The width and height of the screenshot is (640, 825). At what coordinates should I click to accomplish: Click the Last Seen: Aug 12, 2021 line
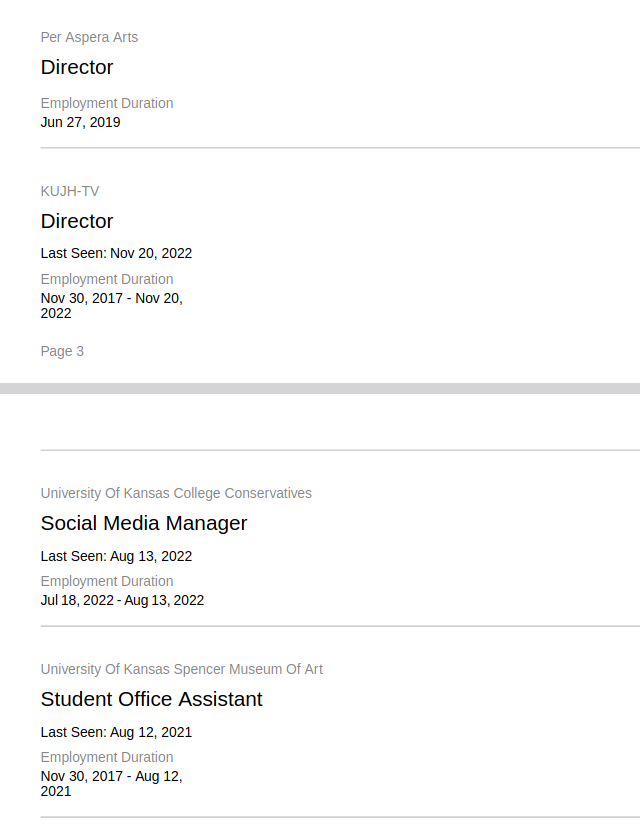pos(116,732)
